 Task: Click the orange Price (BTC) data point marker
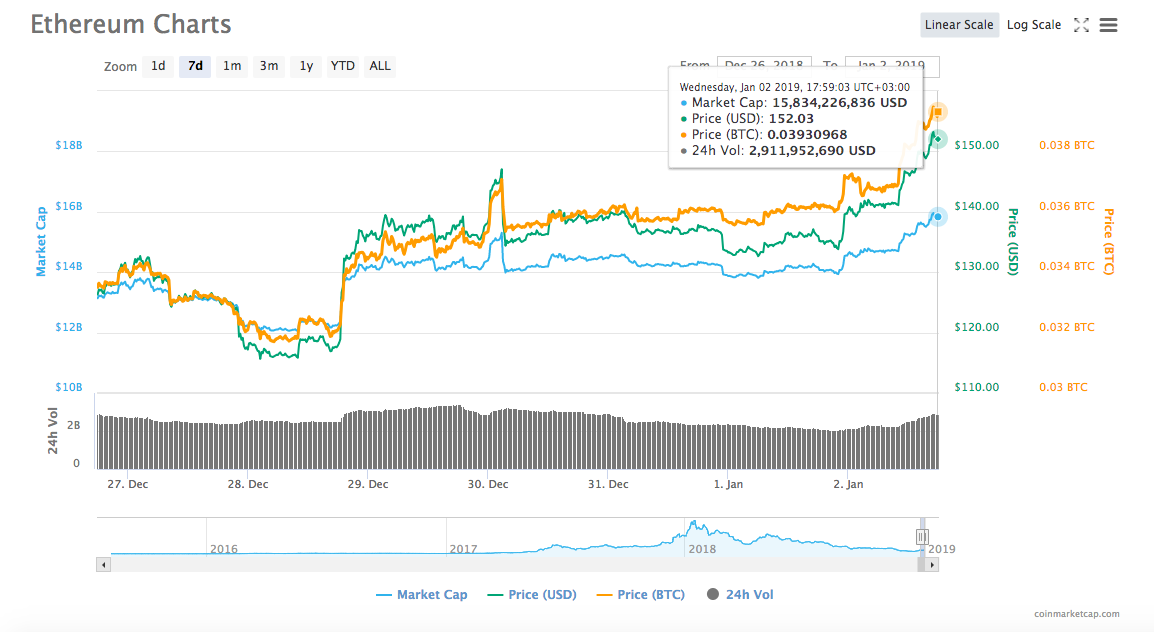[x=938, y=112]
